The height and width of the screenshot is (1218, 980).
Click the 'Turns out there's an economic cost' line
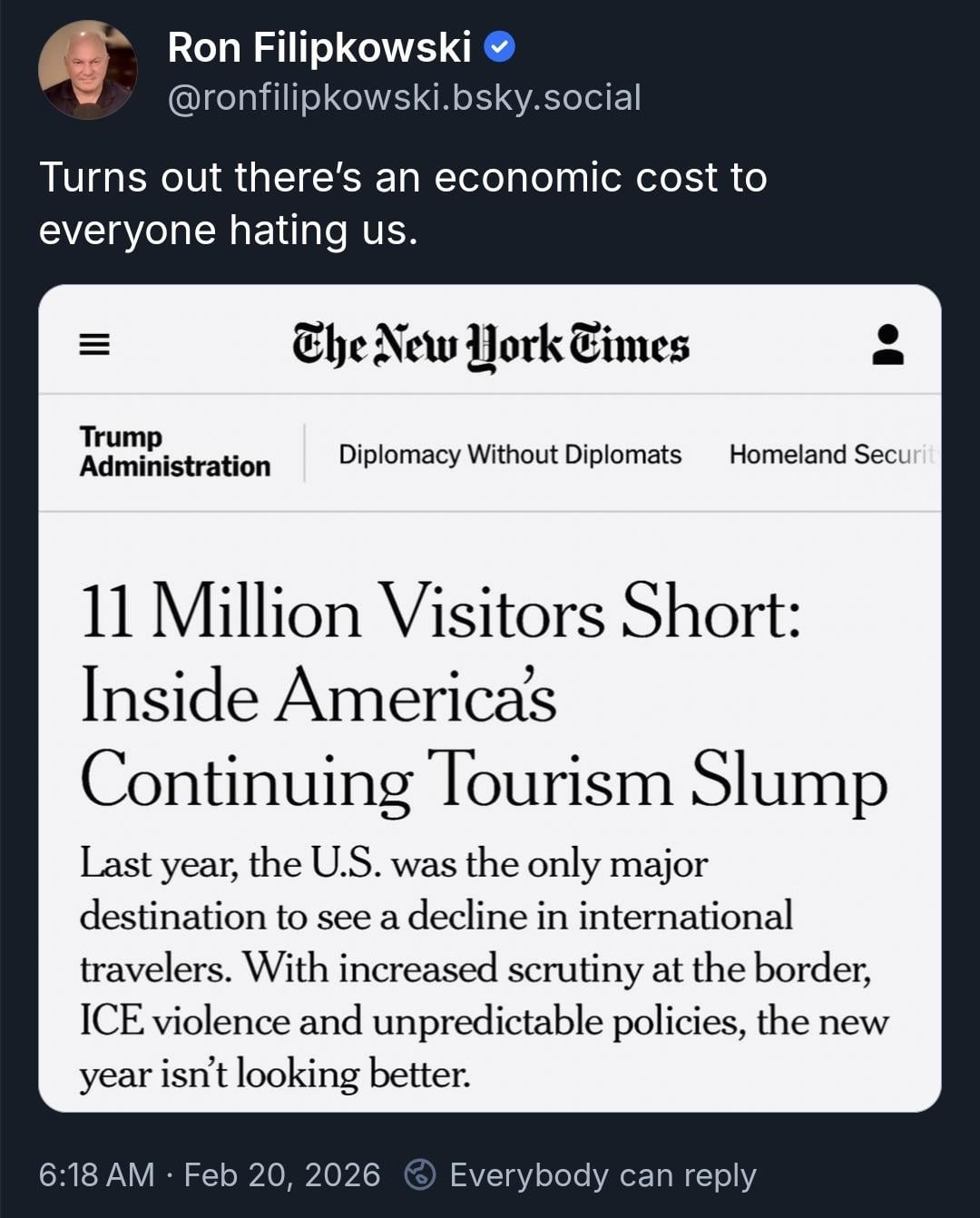pos(403,178)
